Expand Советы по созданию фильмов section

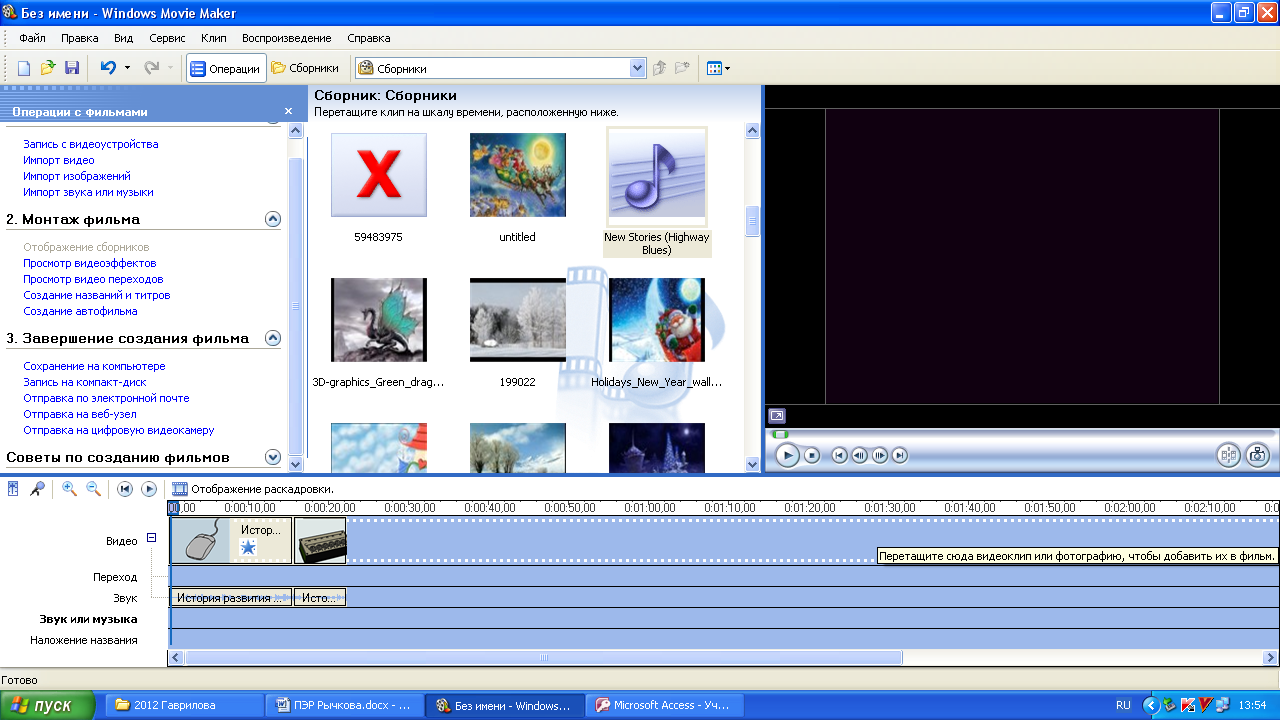click(272, 457)
